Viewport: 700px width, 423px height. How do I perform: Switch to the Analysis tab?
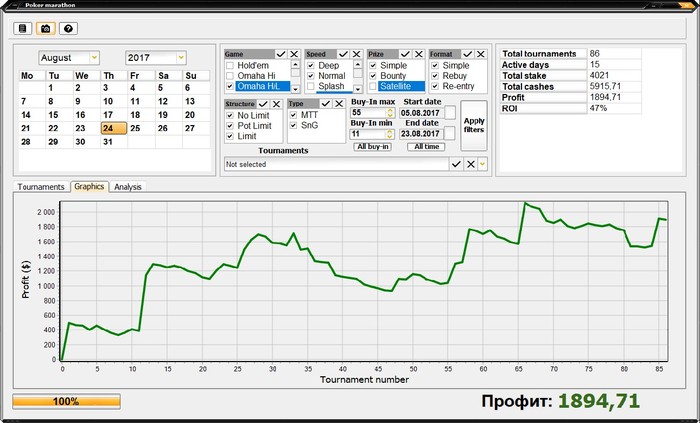pyautogui.click(x=128, y=187)
